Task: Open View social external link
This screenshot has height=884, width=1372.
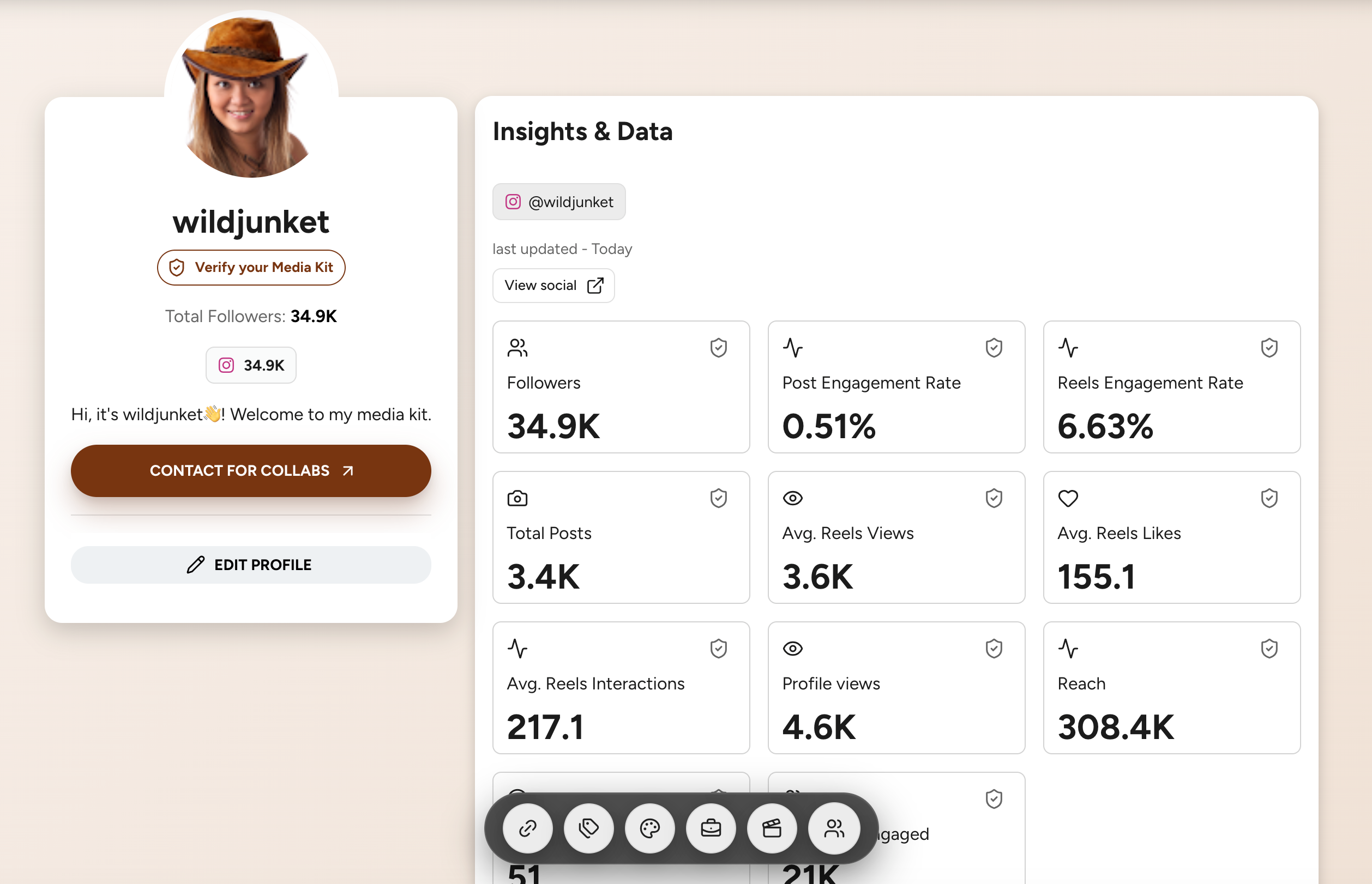Action: [x=553, y=285]
